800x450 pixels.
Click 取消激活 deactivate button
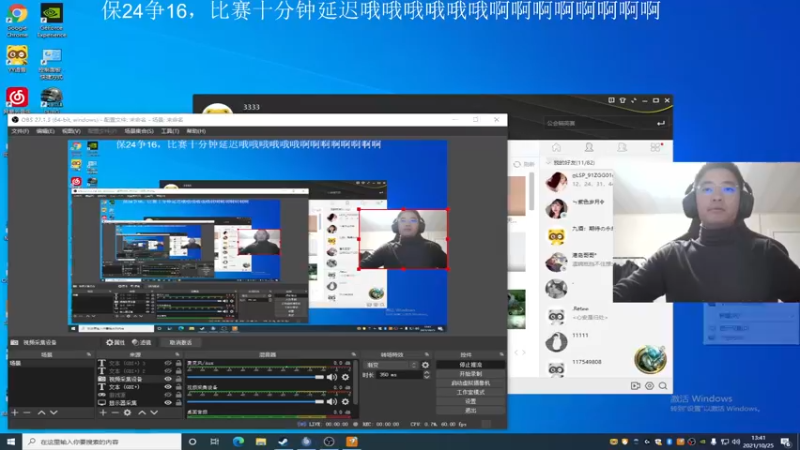[181, 342]
